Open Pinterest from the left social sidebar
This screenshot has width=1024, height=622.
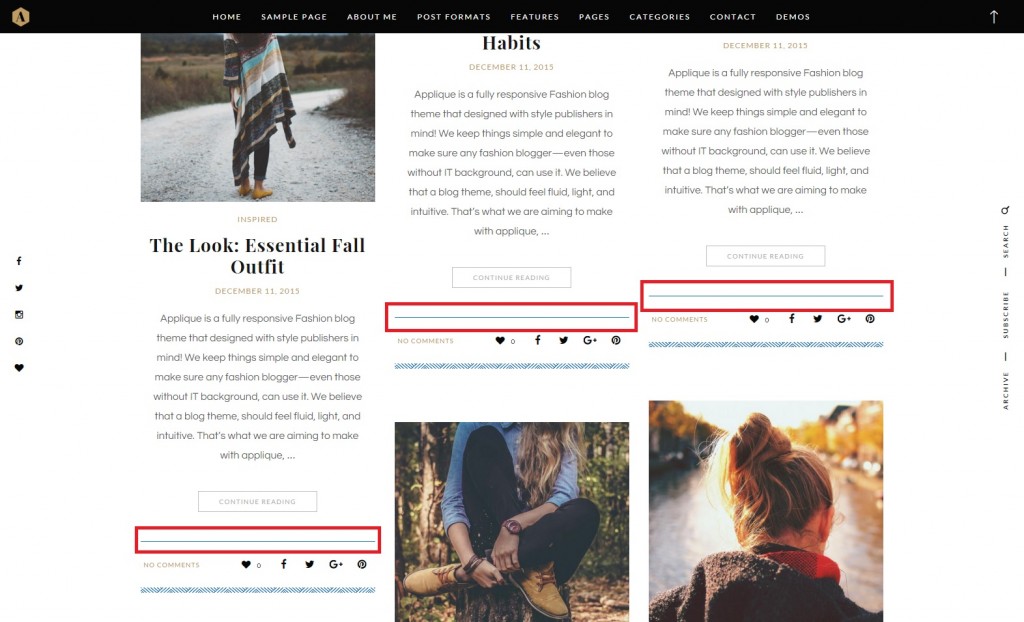pos(19,341)
